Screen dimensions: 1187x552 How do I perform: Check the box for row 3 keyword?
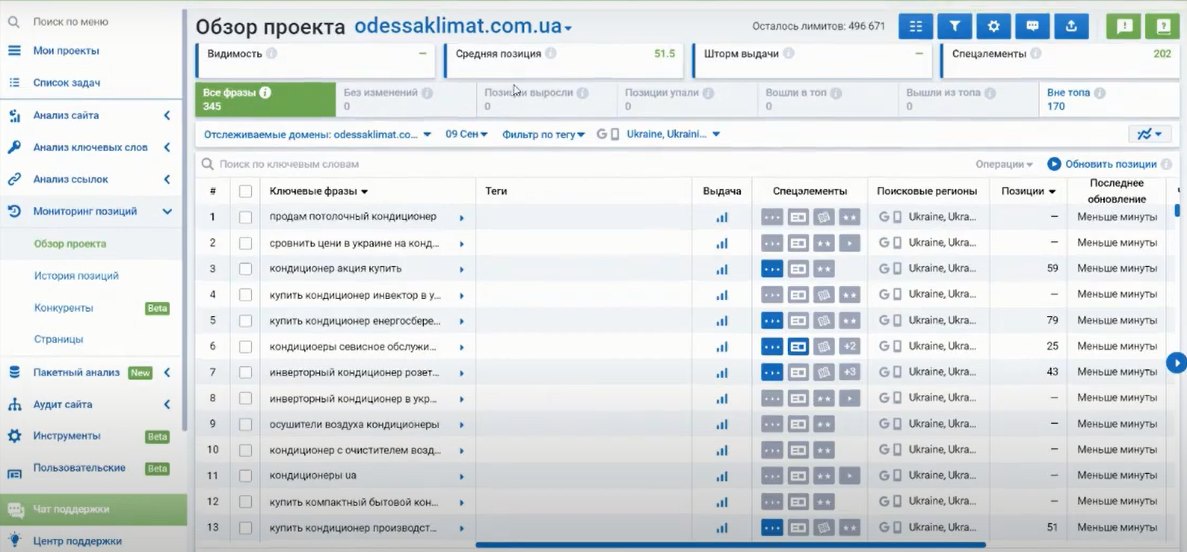pos(245,269)
